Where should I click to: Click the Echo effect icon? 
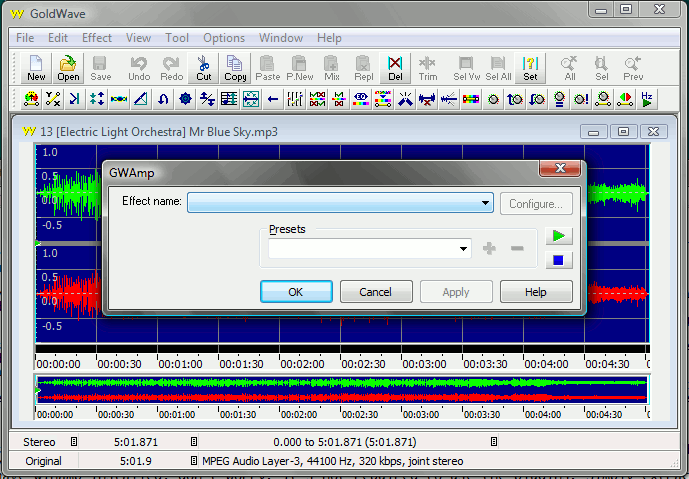[75, 99]
